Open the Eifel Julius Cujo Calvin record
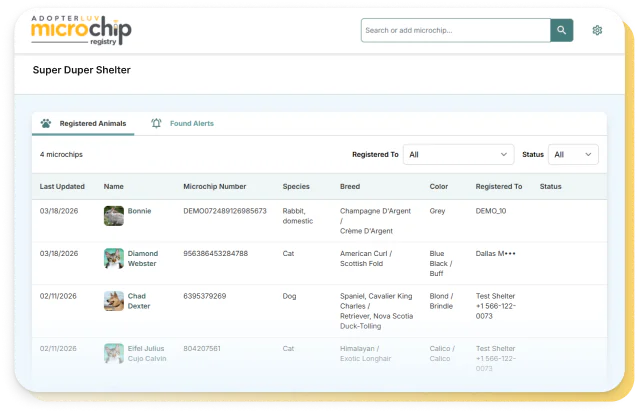Screen dimensions: 640x413 click(147, 353)
